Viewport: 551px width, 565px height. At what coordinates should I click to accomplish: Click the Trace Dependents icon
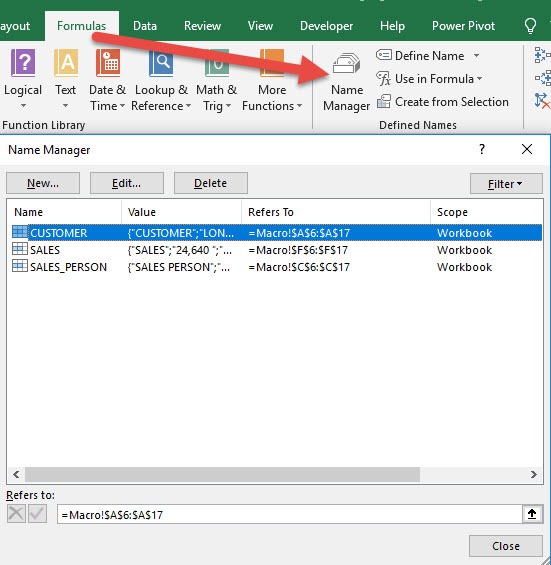[543, 77]
